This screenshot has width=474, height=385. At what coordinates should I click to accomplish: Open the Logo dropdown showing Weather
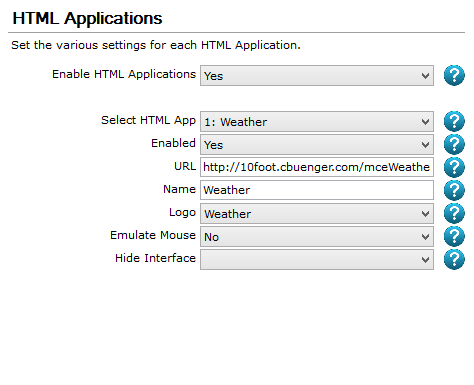tap(317, 214)
